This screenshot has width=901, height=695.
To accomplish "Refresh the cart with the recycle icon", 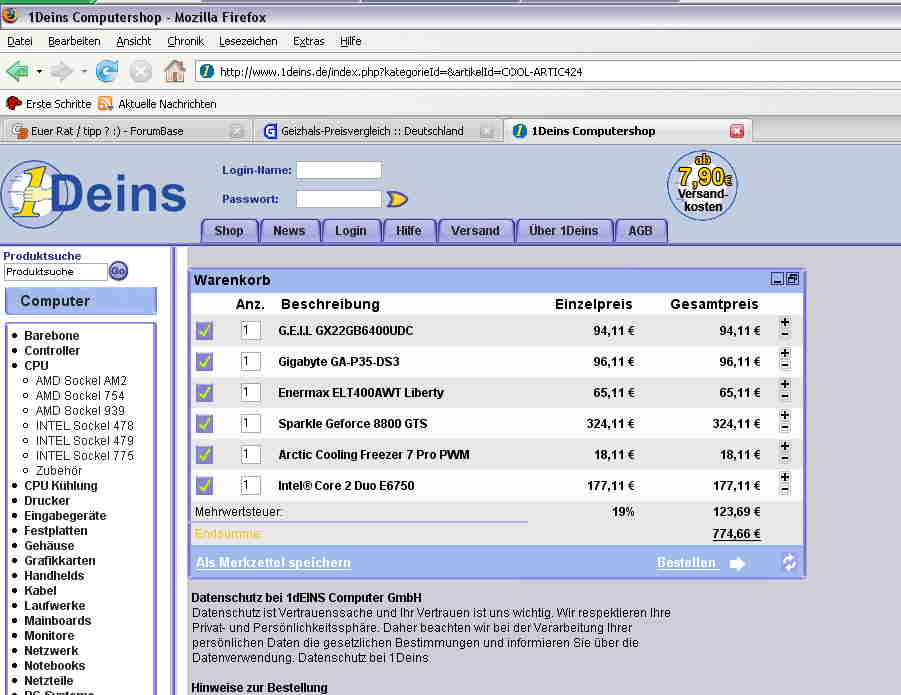I will pos(790,562).
